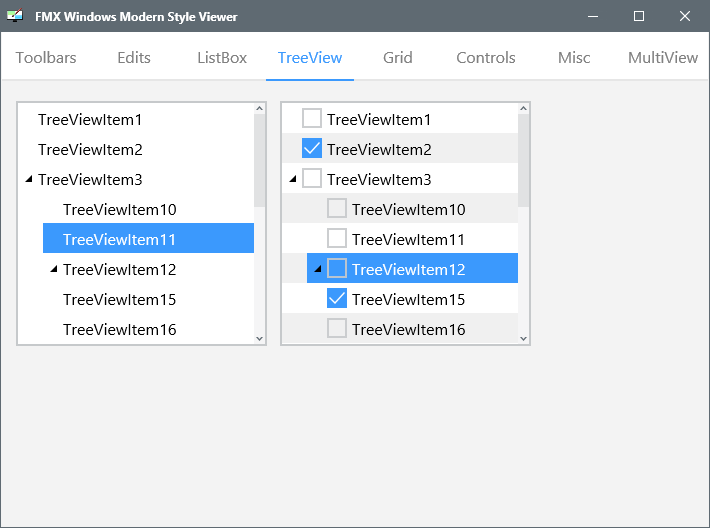Screen dimensions: 710x528
Task: Check the TreeViewItem1 checkbox
Action: [312, 119]
